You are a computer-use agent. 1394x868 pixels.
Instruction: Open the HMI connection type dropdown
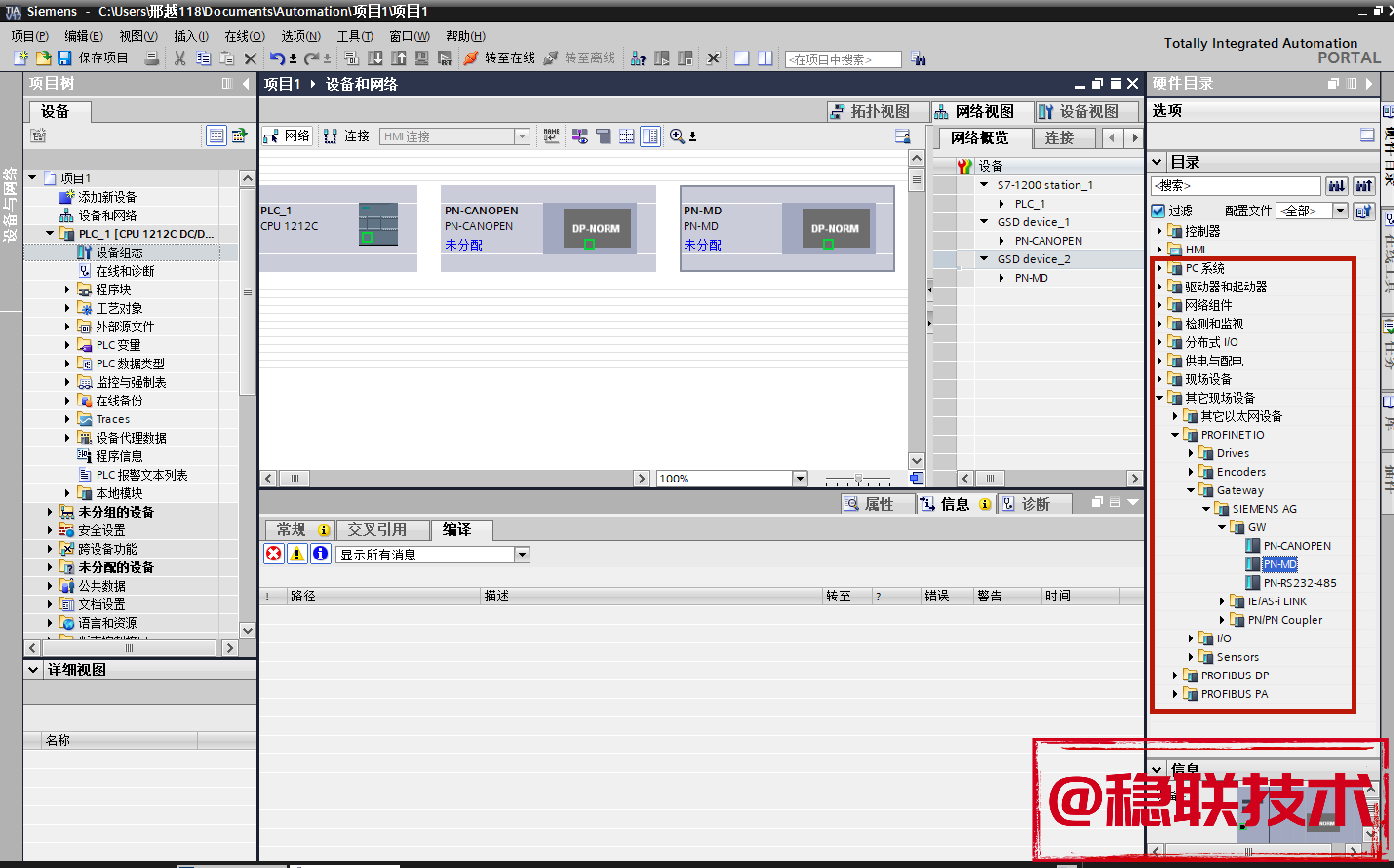[x=522, y=136]
